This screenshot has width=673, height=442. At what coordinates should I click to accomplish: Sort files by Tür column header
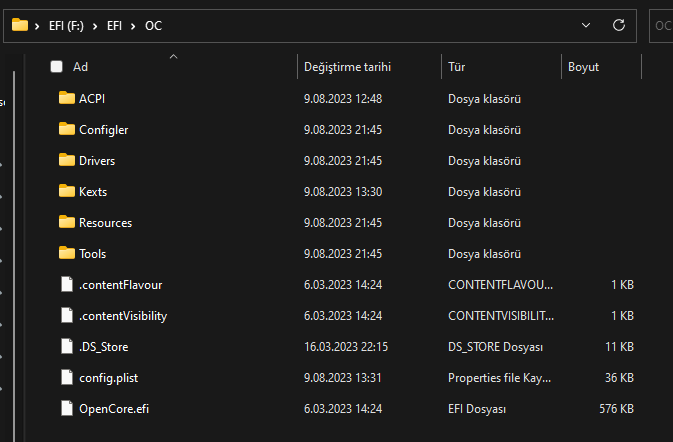click(457, 67)
